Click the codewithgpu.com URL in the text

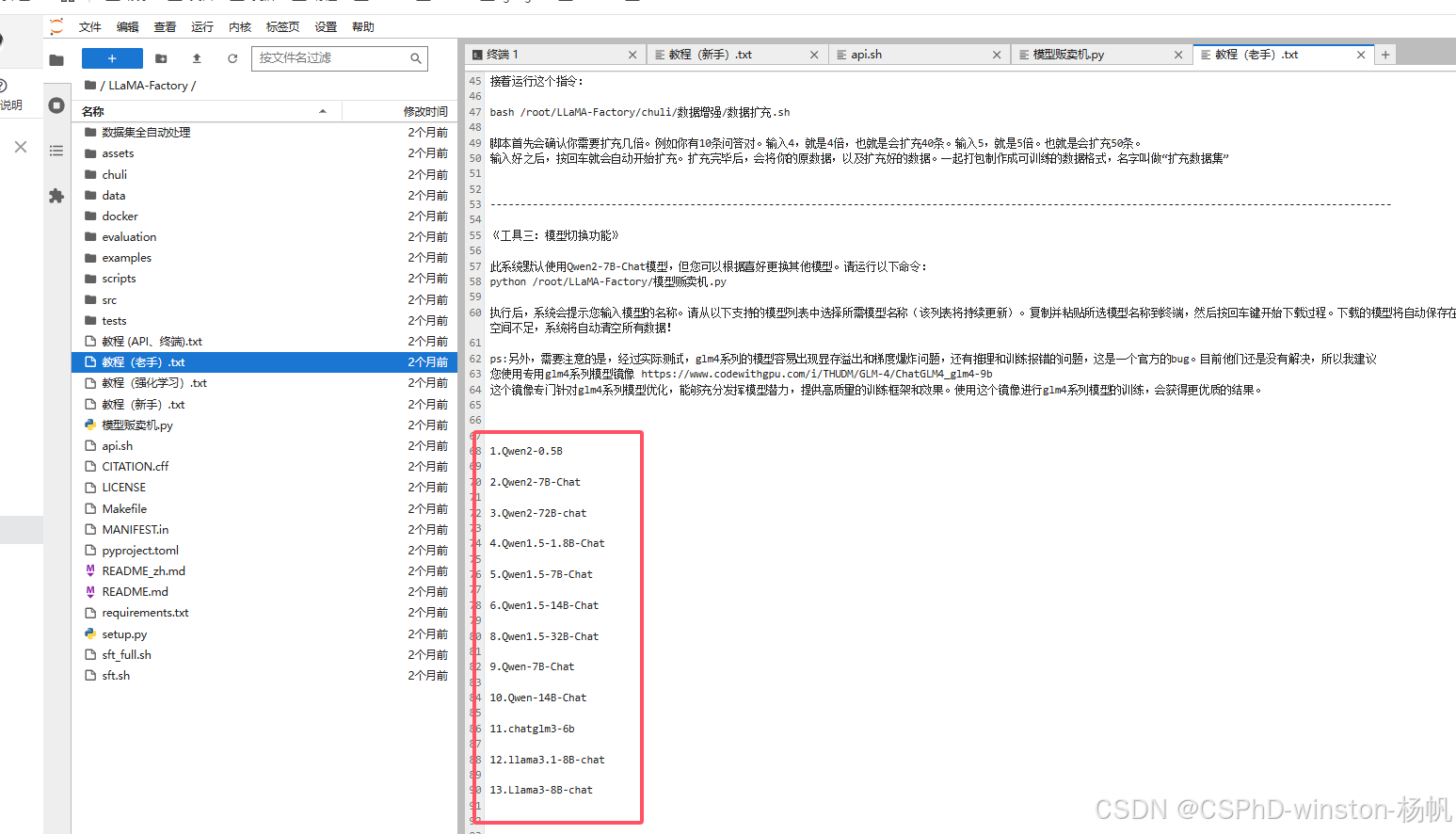point(817,374)
